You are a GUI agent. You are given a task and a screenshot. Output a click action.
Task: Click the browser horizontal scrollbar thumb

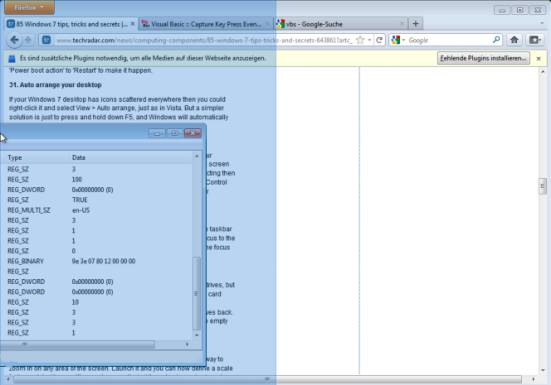(x=267, y=379)
